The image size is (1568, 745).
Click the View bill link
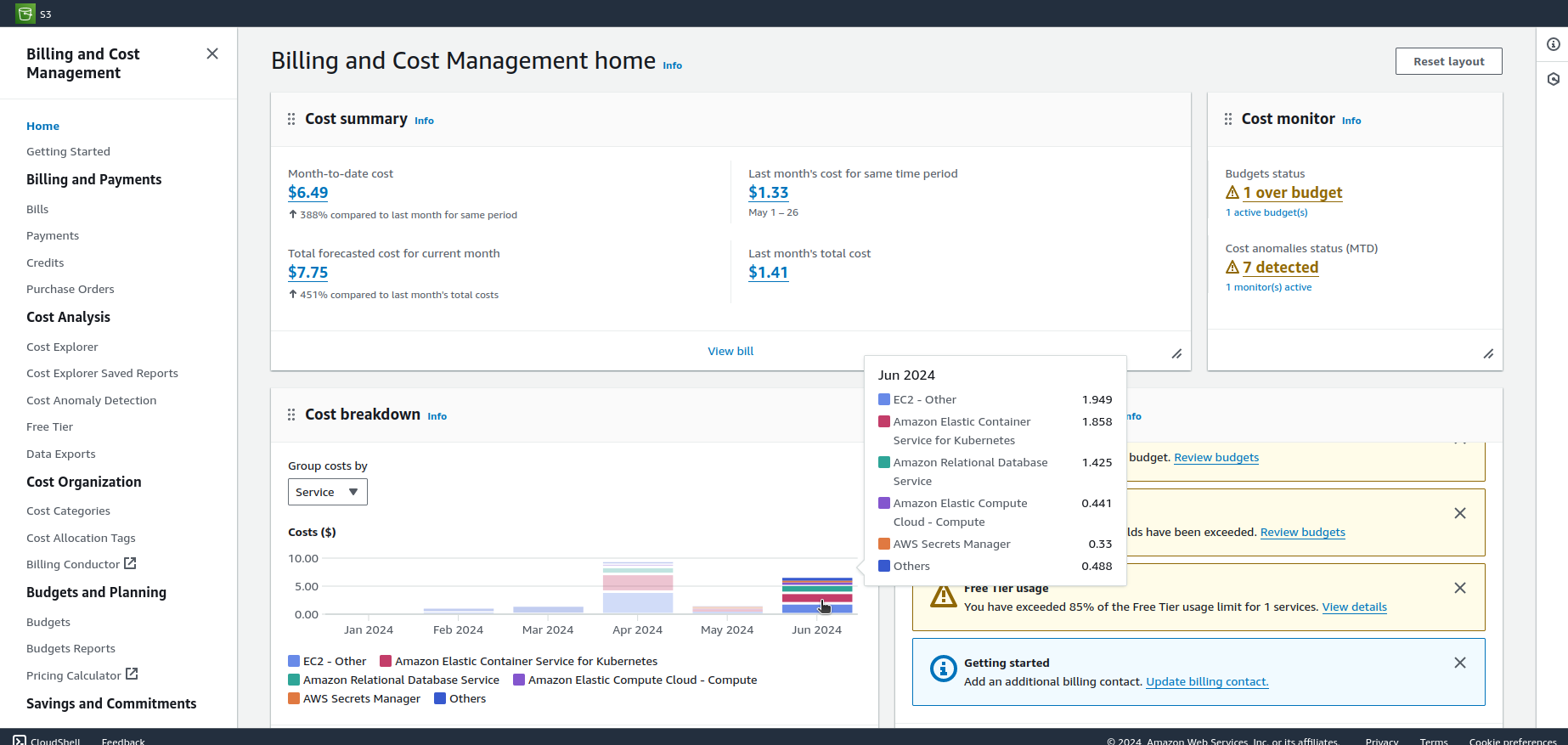[730, 351]
